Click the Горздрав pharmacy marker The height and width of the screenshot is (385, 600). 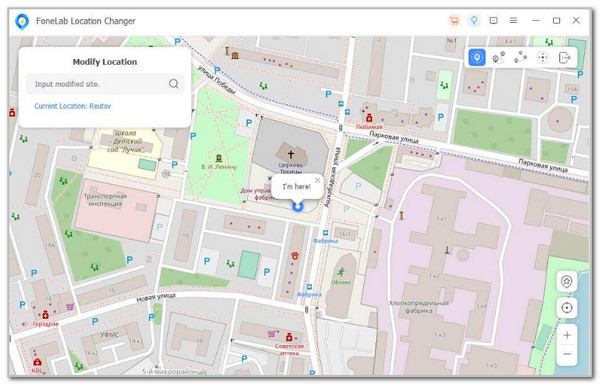point(45,315)
